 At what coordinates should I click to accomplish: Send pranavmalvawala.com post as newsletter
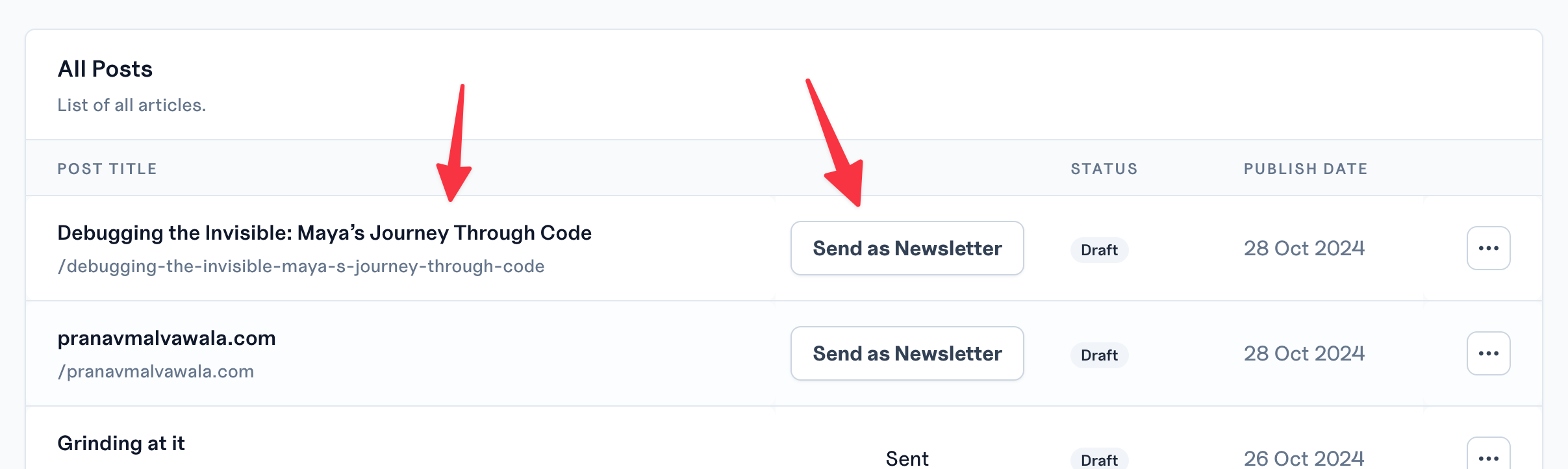[x=907, y=353]
